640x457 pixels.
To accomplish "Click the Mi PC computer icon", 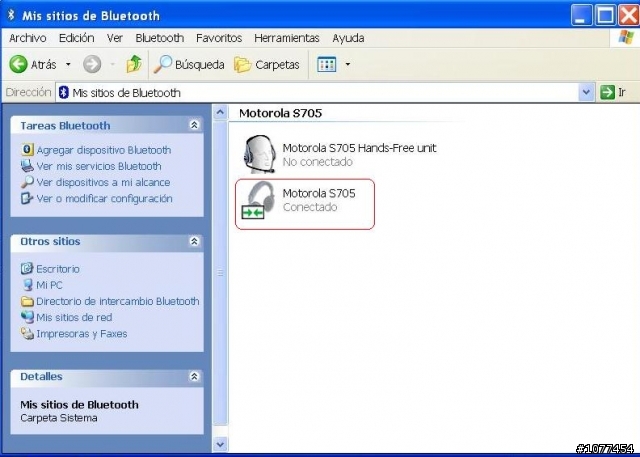I will point(27,284).
